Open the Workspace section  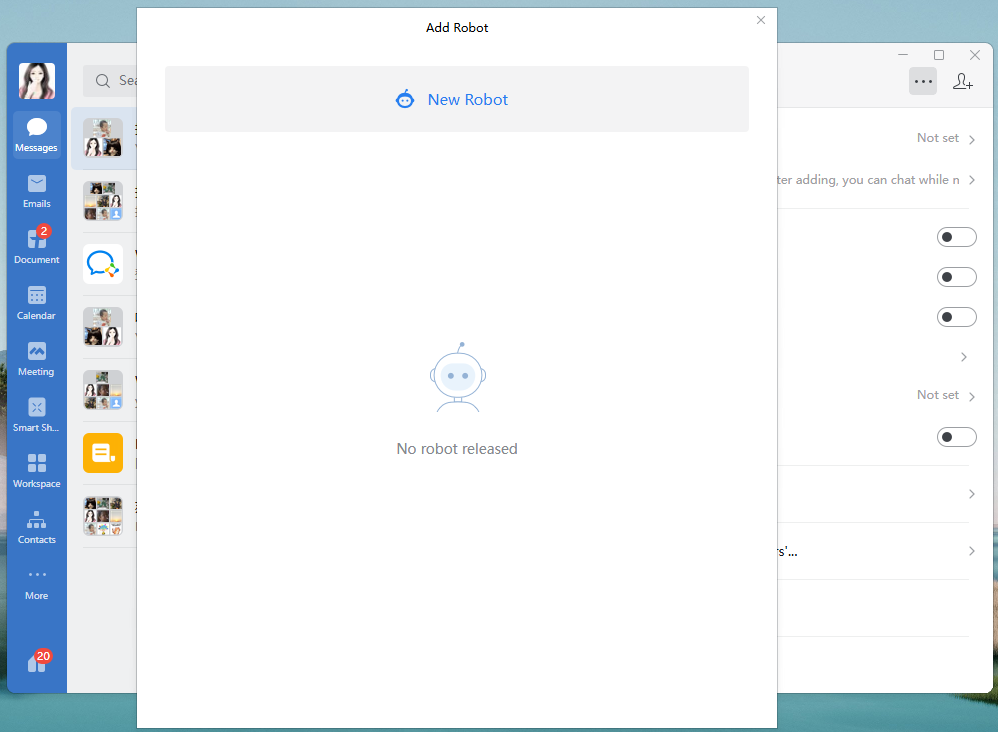coord(36,470)
